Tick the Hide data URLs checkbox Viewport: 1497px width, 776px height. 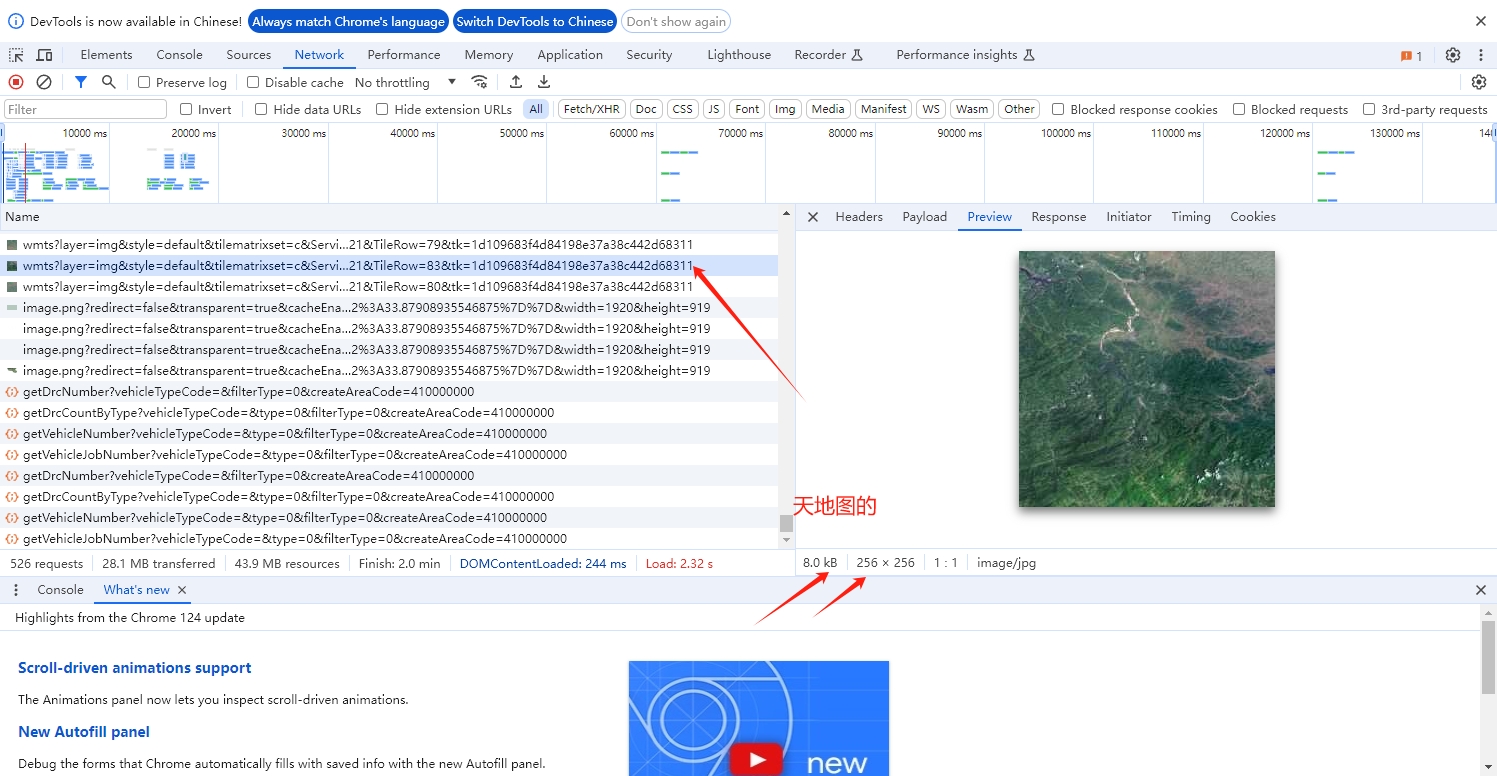coord(261,109)
